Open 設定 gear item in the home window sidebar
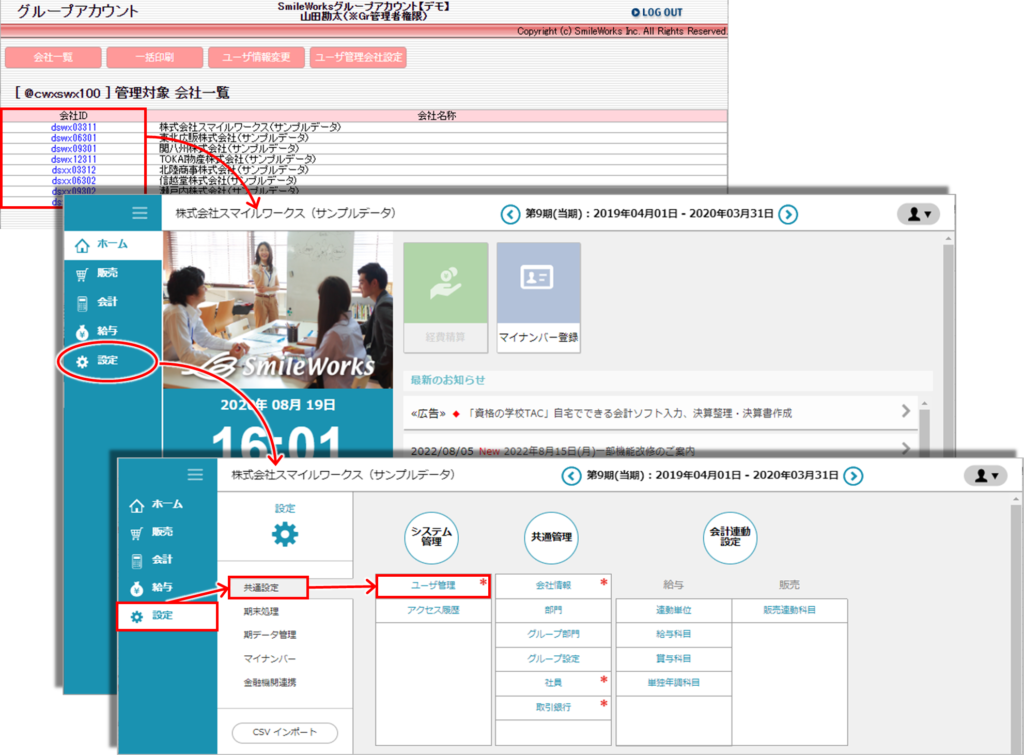Image resolution: width=1024 pixels, height=755 pixels. click(107, 361)
